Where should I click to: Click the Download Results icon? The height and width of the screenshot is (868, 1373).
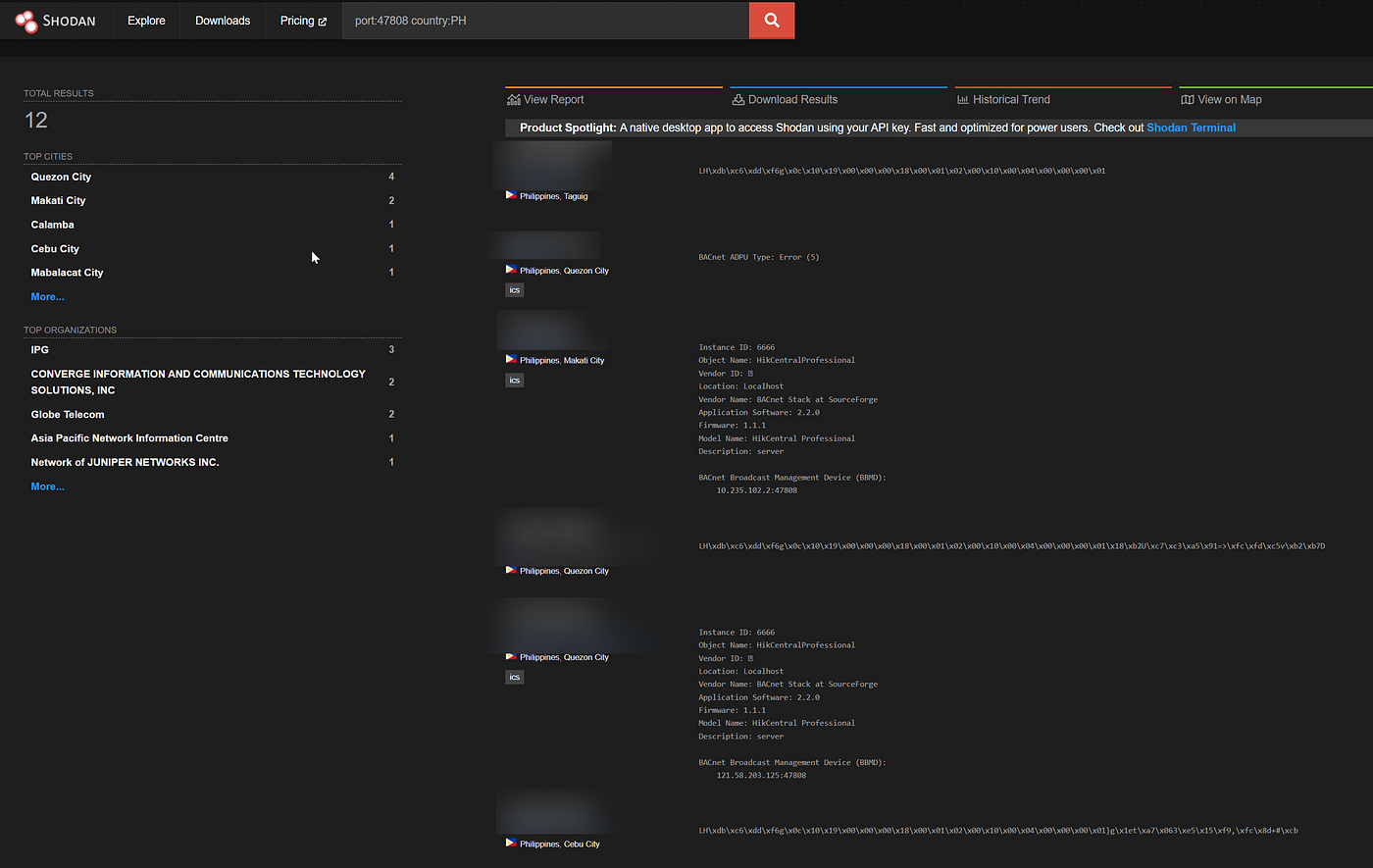tap(738, 99)
